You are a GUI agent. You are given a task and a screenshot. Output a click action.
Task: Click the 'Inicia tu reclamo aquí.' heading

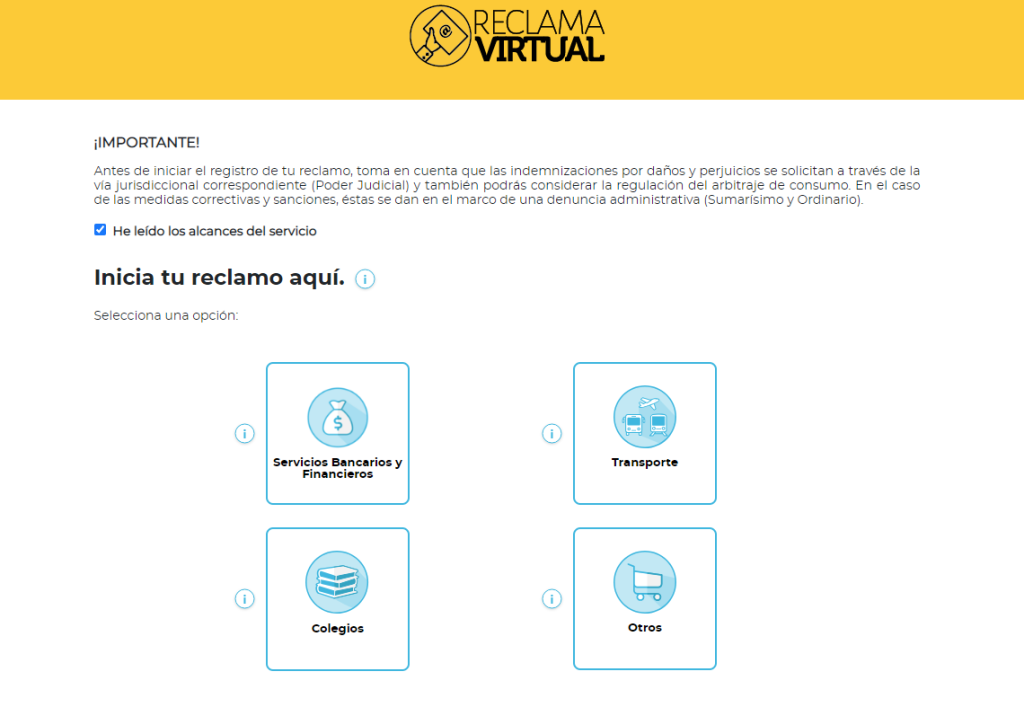(x=219, y=278)
